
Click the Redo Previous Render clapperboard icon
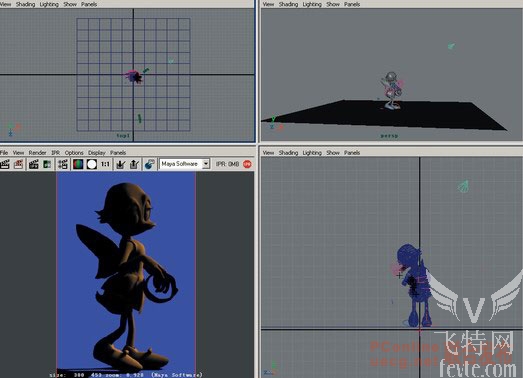5,164
